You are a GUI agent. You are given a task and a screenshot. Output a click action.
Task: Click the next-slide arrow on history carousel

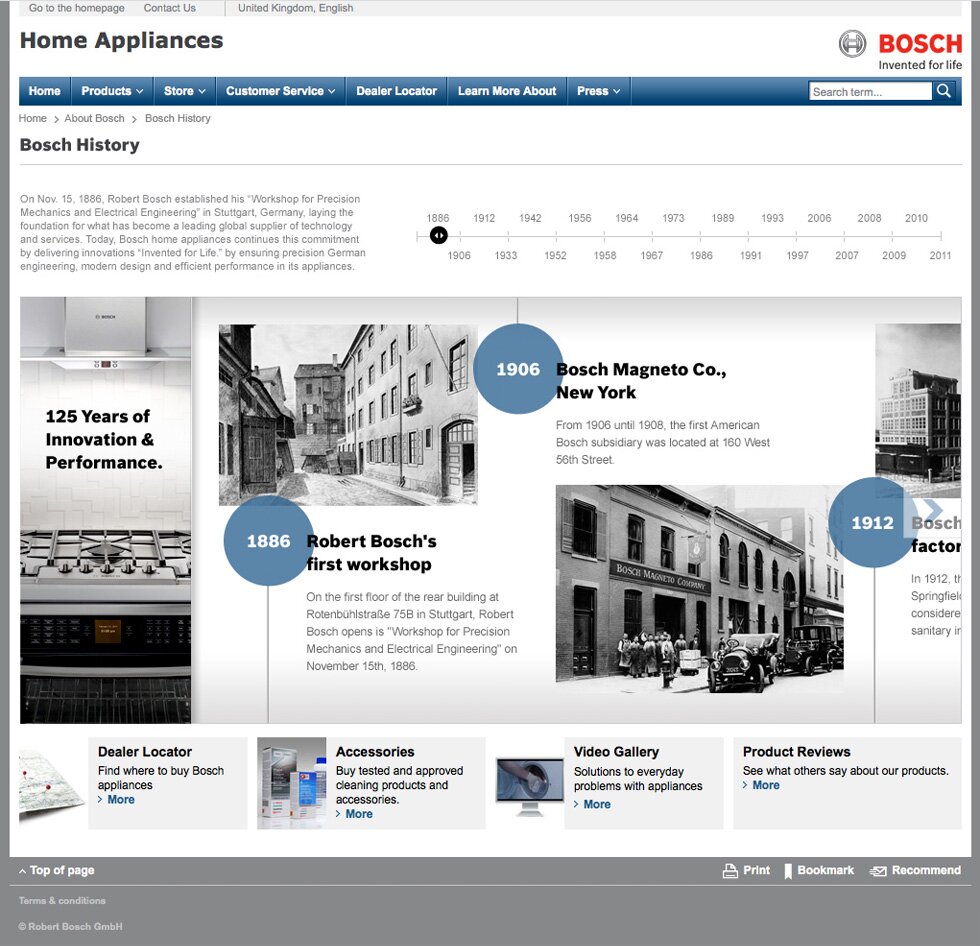click(x=932, y=510)
